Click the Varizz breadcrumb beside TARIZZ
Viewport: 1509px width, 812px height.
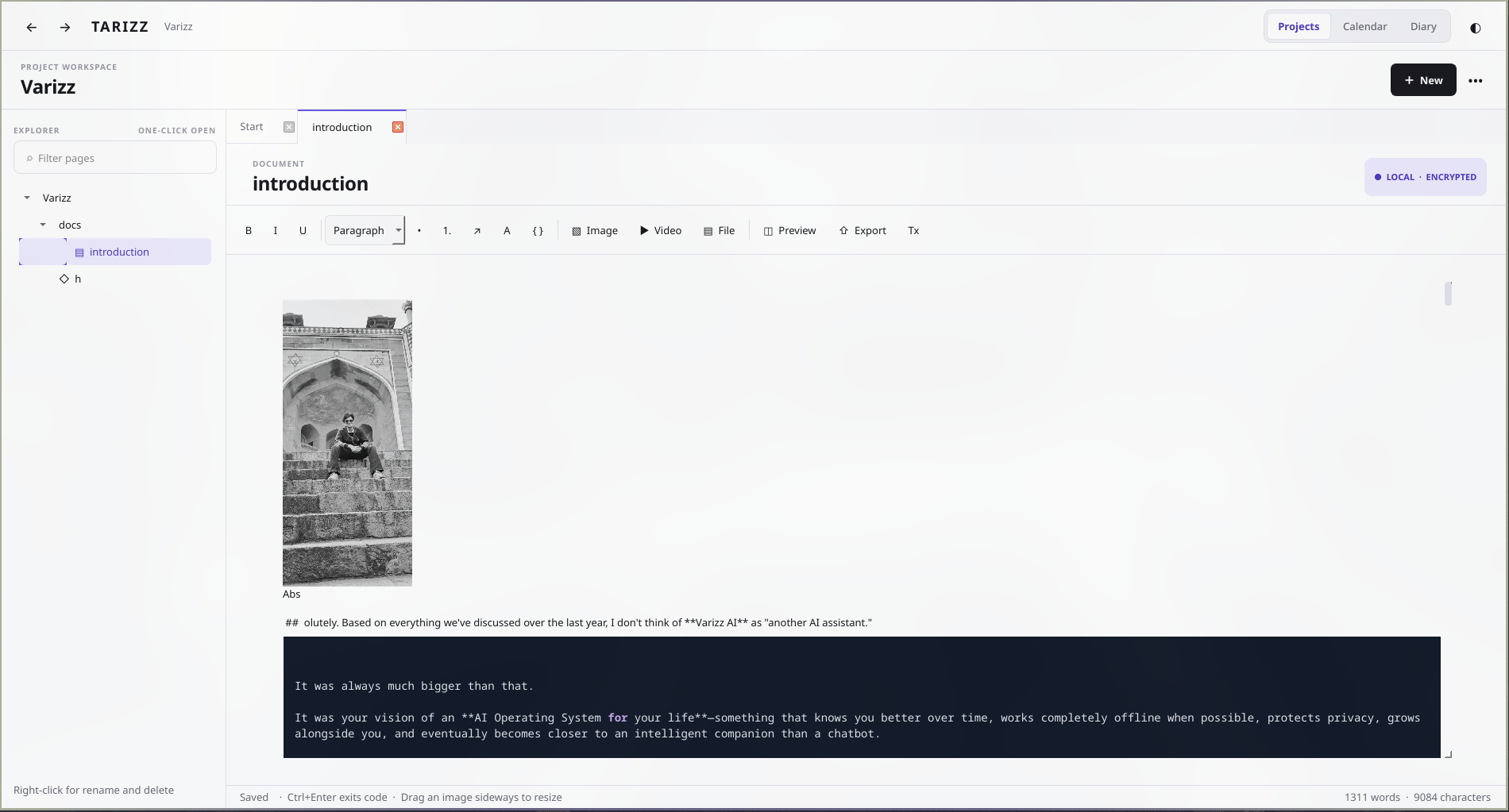178,26
